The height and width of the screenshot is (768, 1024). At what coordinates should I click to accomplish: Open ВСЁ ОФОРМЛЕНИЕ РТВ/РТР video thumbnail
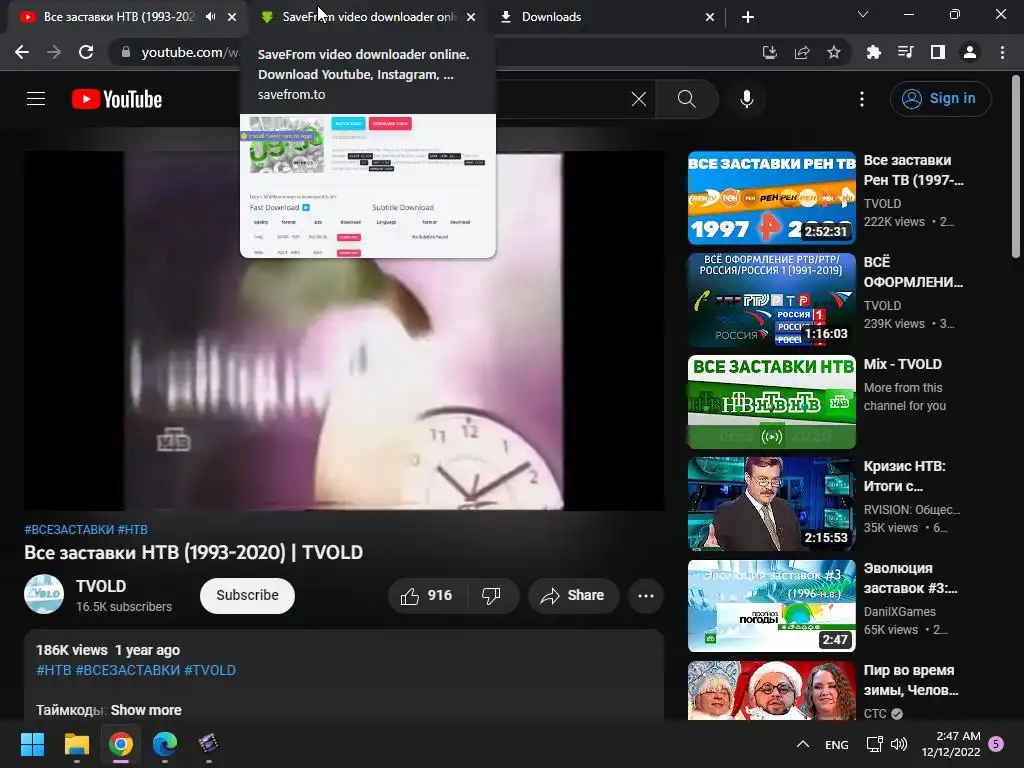(771, 300)
